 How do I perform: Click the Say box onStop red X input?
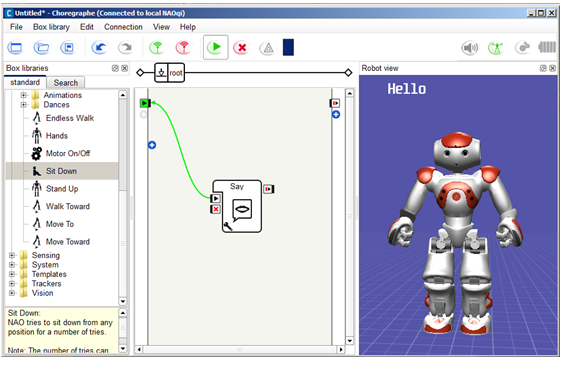pyautogui.click(x=215, y=209)
